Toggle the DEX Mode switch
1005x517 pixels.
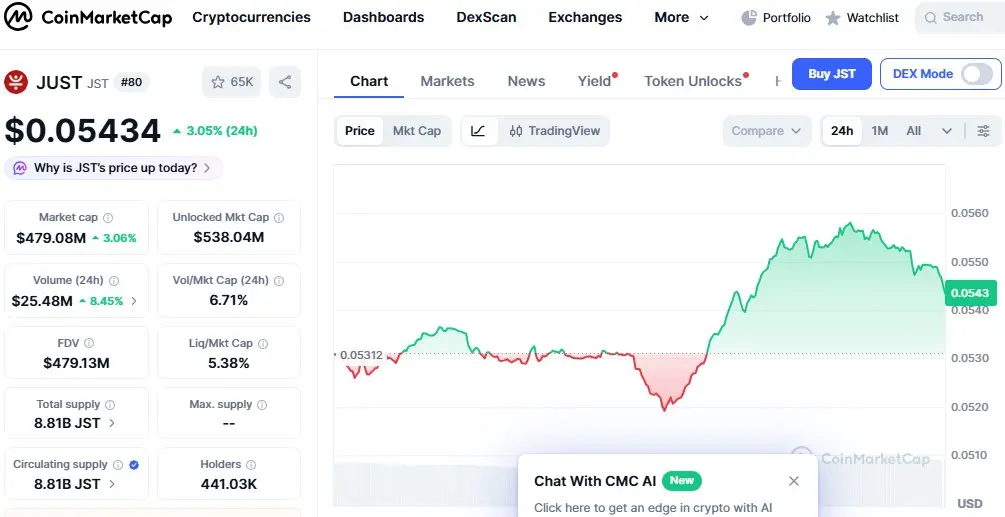(x=976, y=74)
